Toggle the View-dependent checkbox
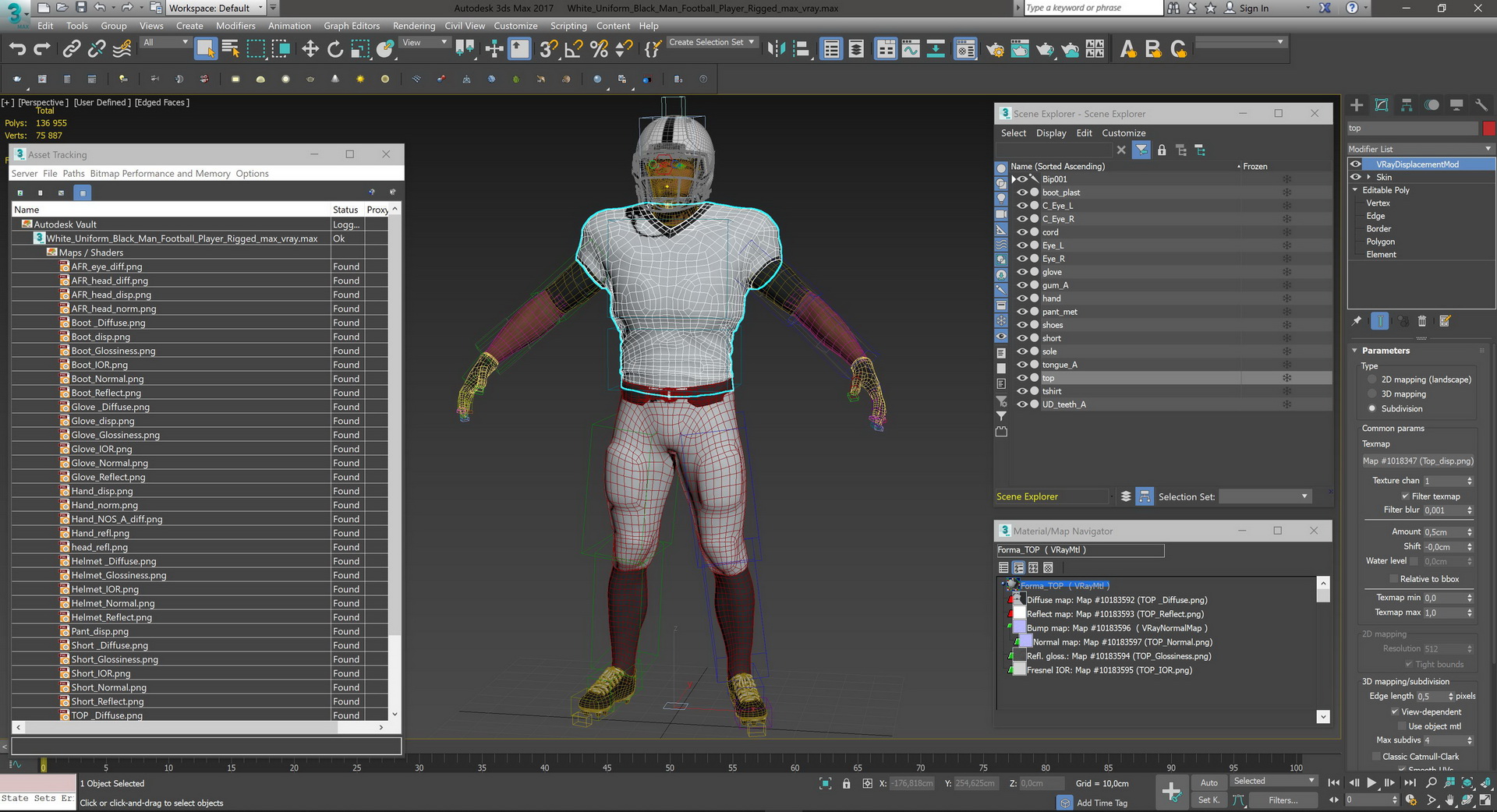 click(x=1395, y=711)
